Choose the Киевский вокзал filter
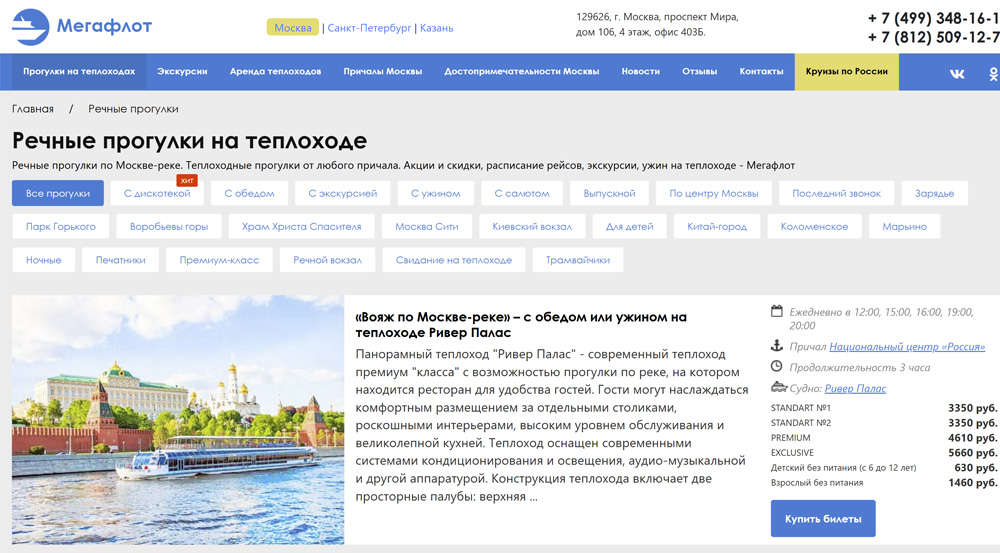This screenshot has width=1000, height=553. tap(532, 226)
